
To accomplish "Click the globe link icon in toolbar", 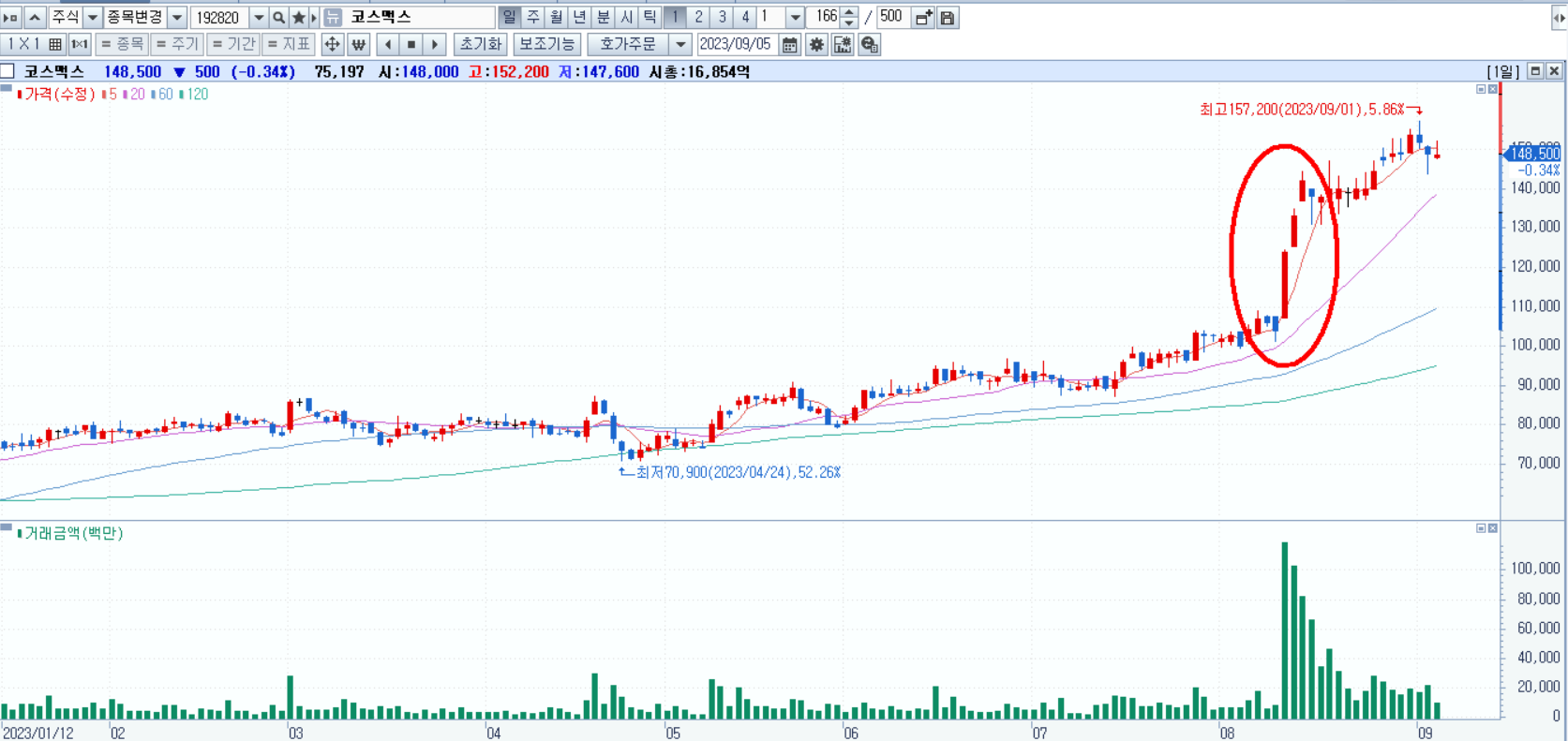I will tap(869, 44).
